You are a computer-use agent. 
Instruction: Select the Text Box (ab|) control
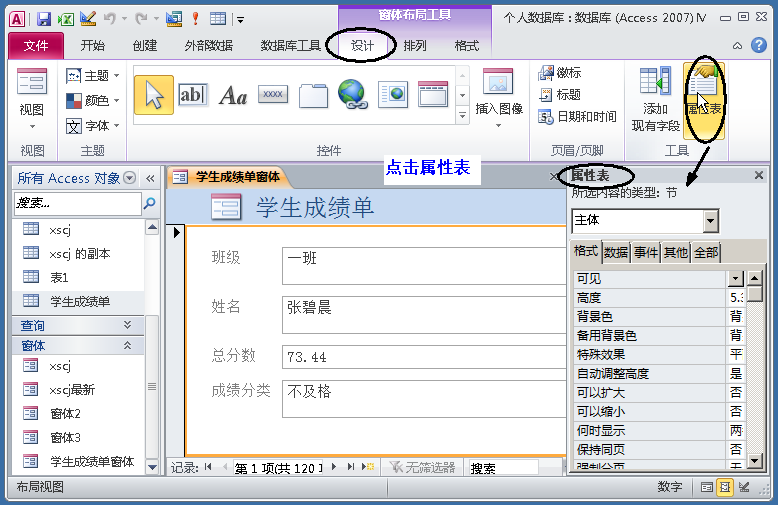[193, 94]
